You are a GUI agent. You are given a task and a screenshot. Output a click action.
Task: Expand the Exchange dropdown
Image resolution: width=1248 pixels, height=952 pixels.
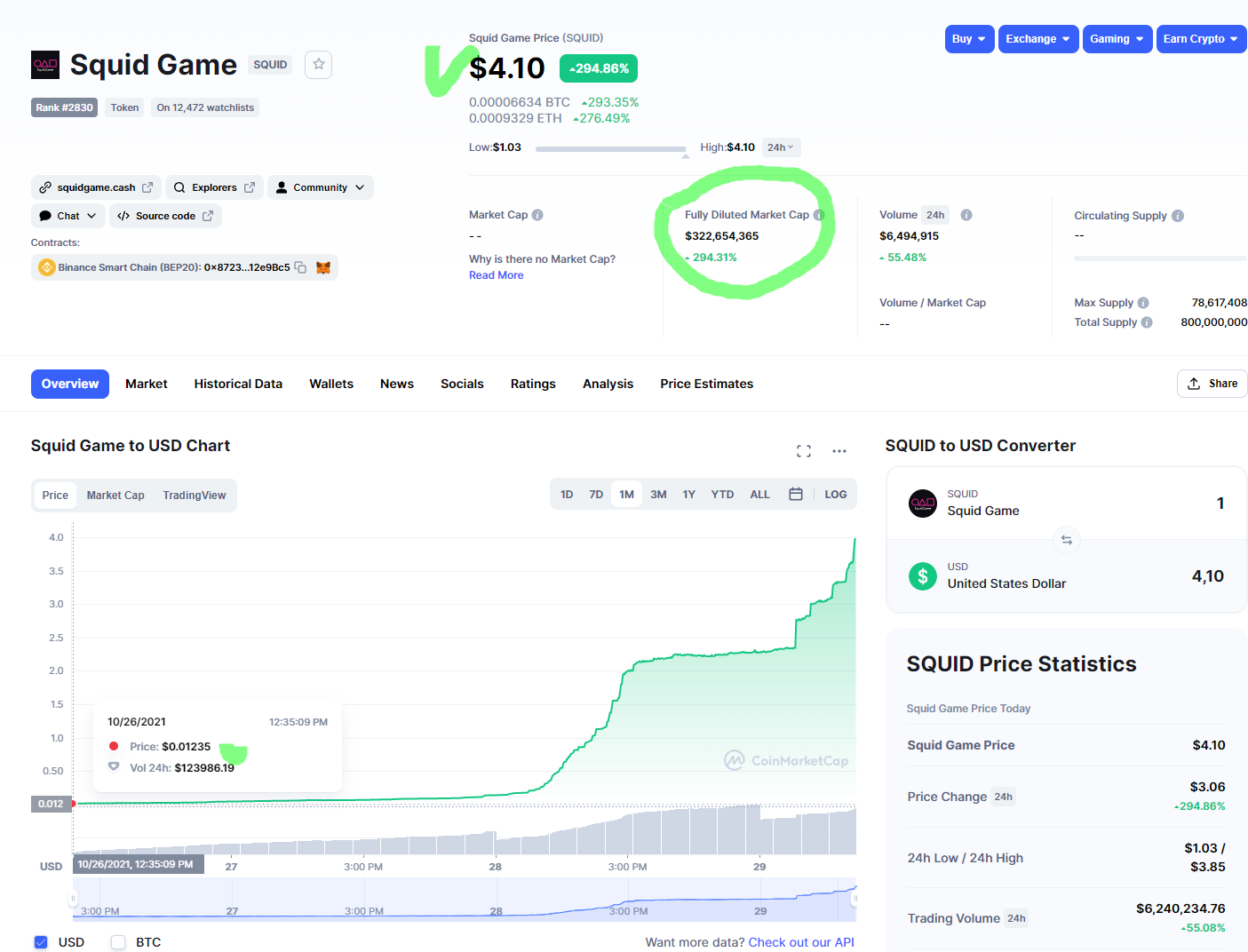[1038, 39]
